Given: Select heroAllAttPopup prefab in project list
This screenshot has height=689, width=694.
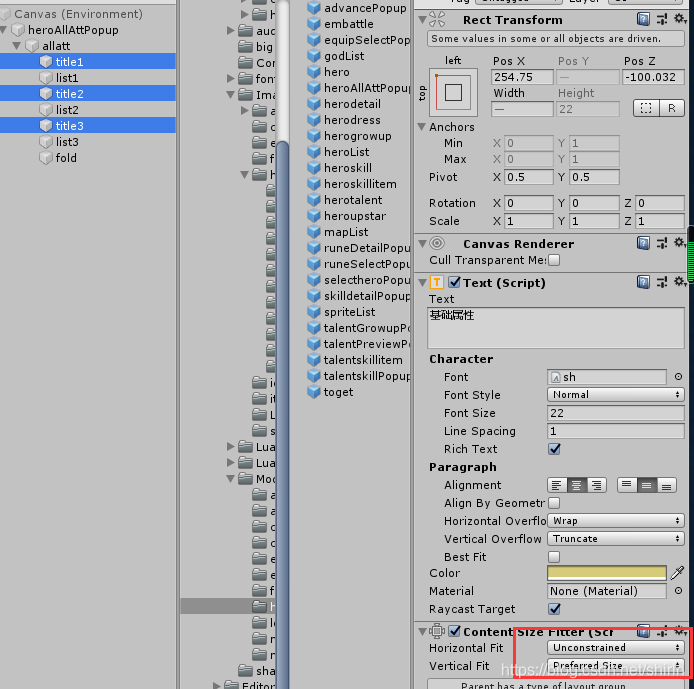Looking at the screenshot, I should [359, 88].
